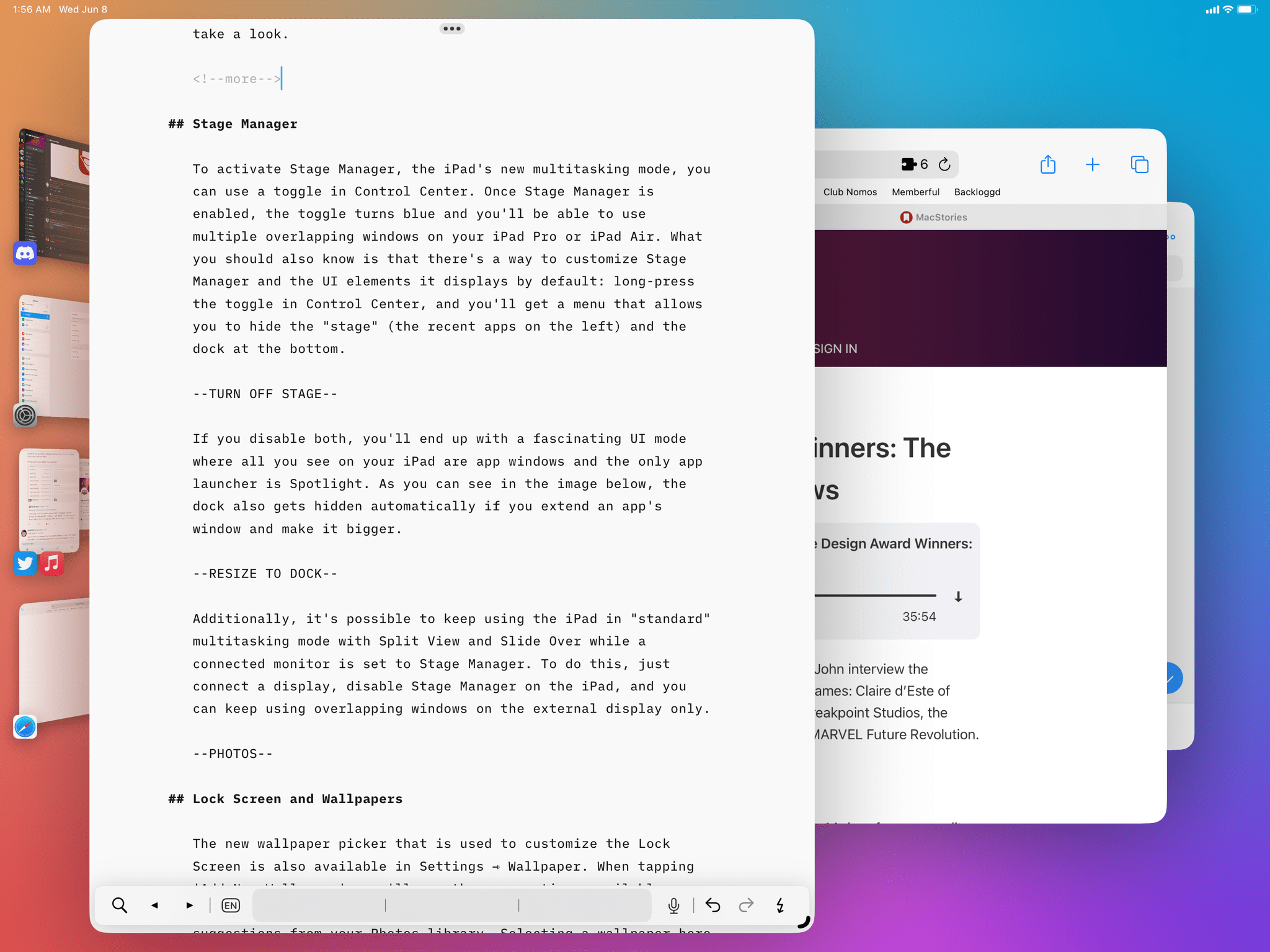Click the redo arrow icon
This screenshot has height=952, width=1270.
[x=745, y=904]
